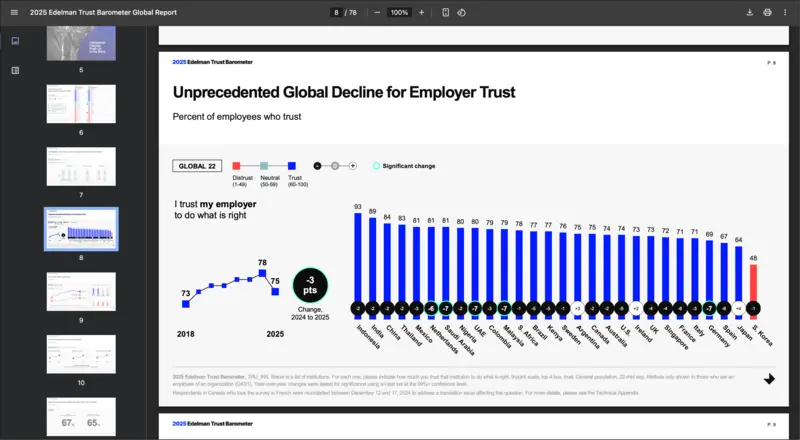Click the zoom in plus button
Image resolution: width=800 pixels, height=440 pixels.
[x=421, y=12]
